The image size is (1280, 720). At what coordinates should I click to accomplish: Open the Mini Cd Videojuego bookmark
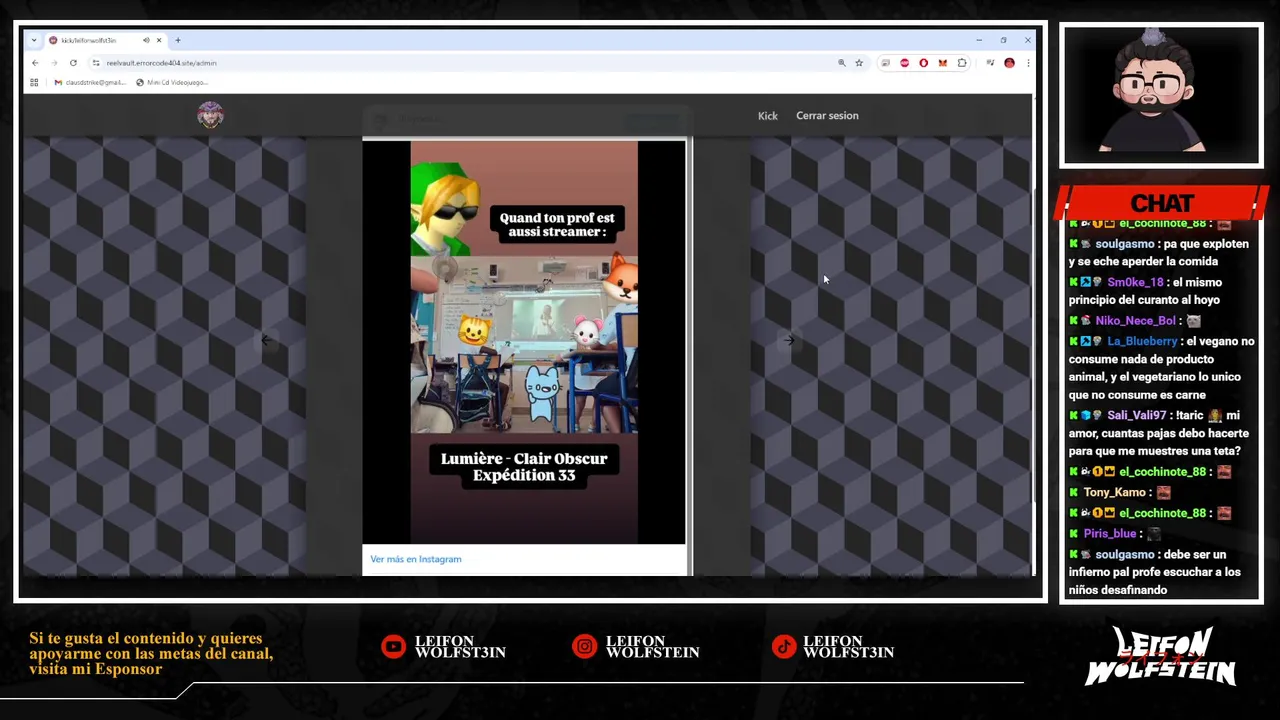(x=172, y=82)
